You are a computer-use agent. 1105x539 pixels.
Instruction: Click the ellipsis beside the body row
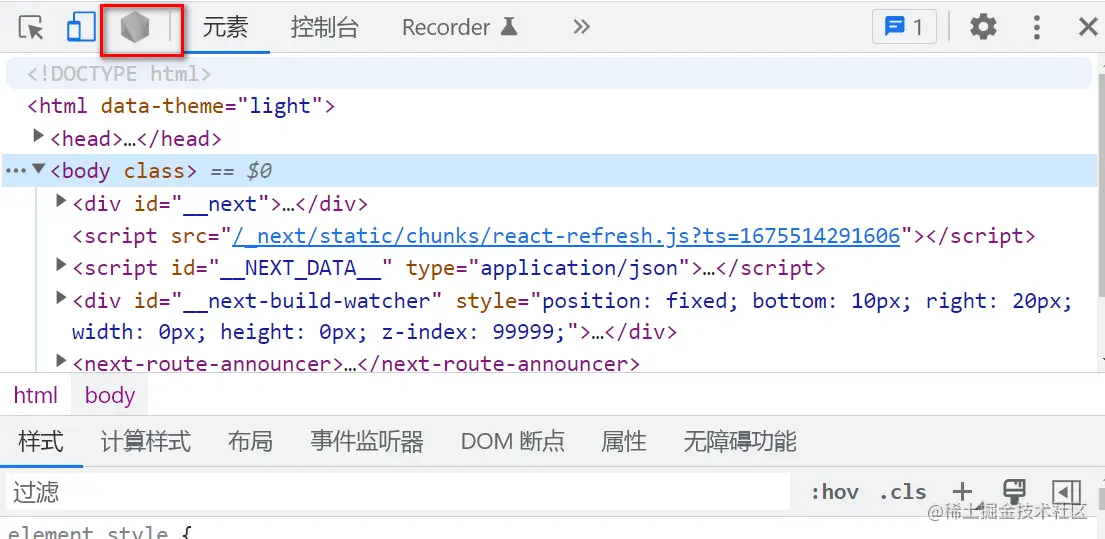(16, 171)
